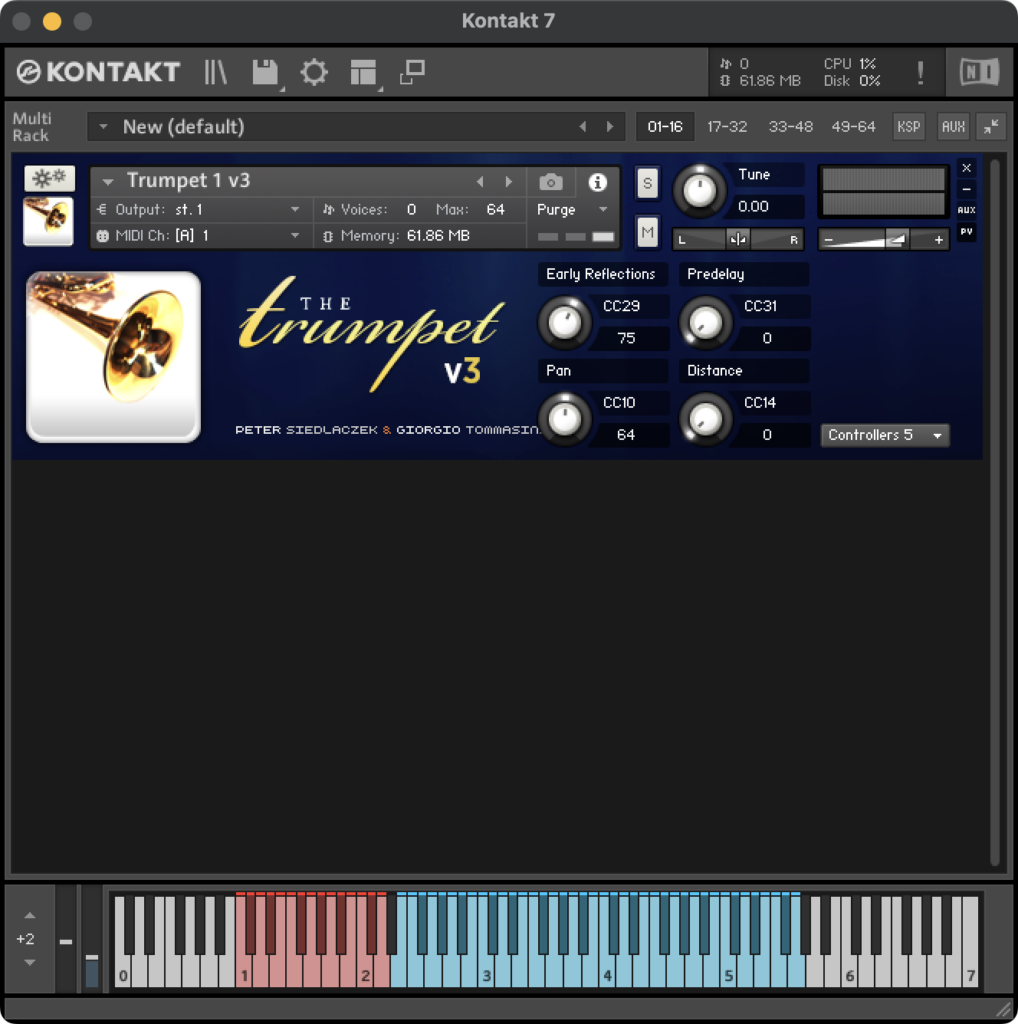1018x1024 pixels.
Task: Open the Kontakt library browser icon
Action: point(215,72)
